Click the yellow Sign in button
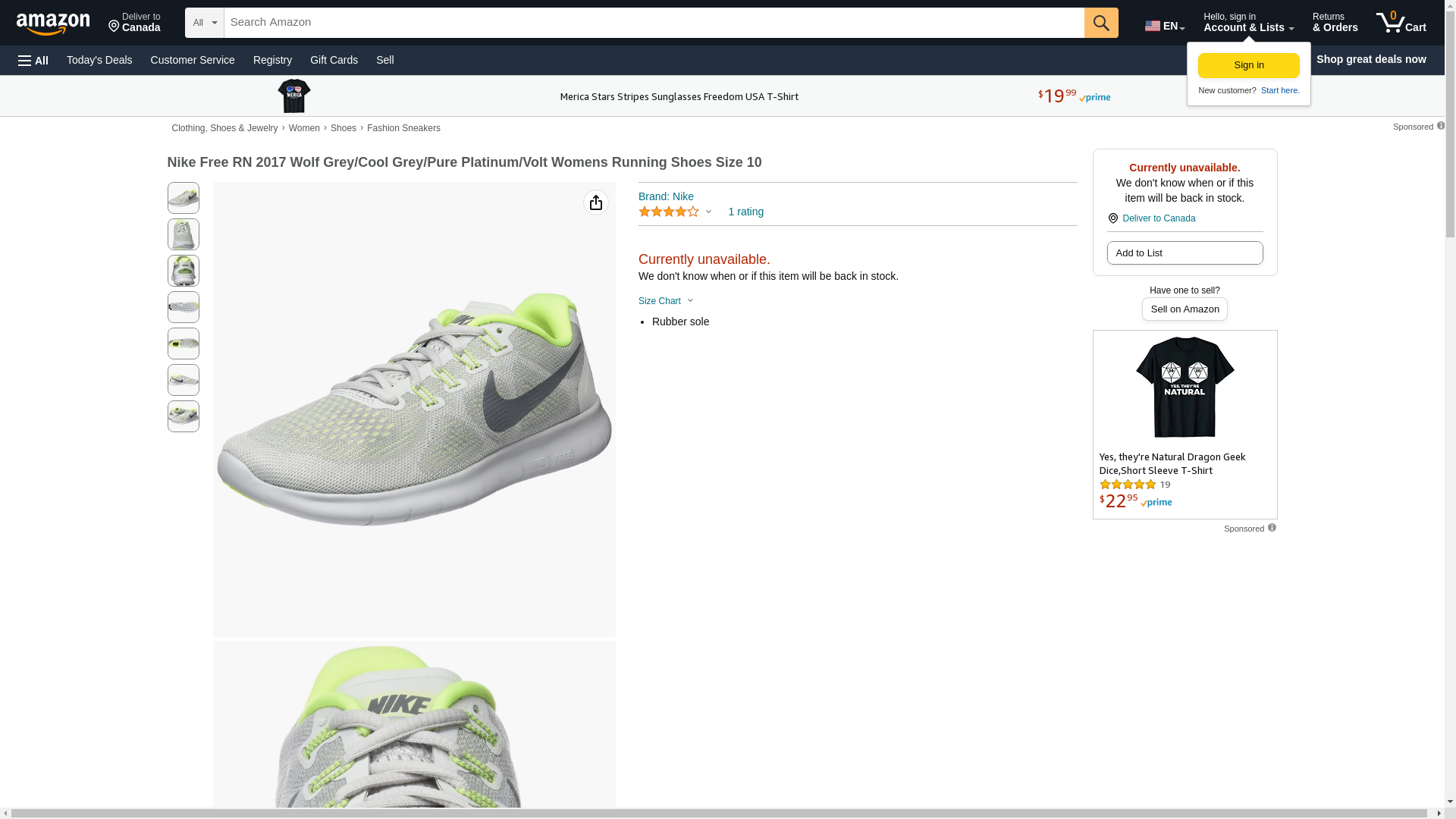 pos(1248,65)
